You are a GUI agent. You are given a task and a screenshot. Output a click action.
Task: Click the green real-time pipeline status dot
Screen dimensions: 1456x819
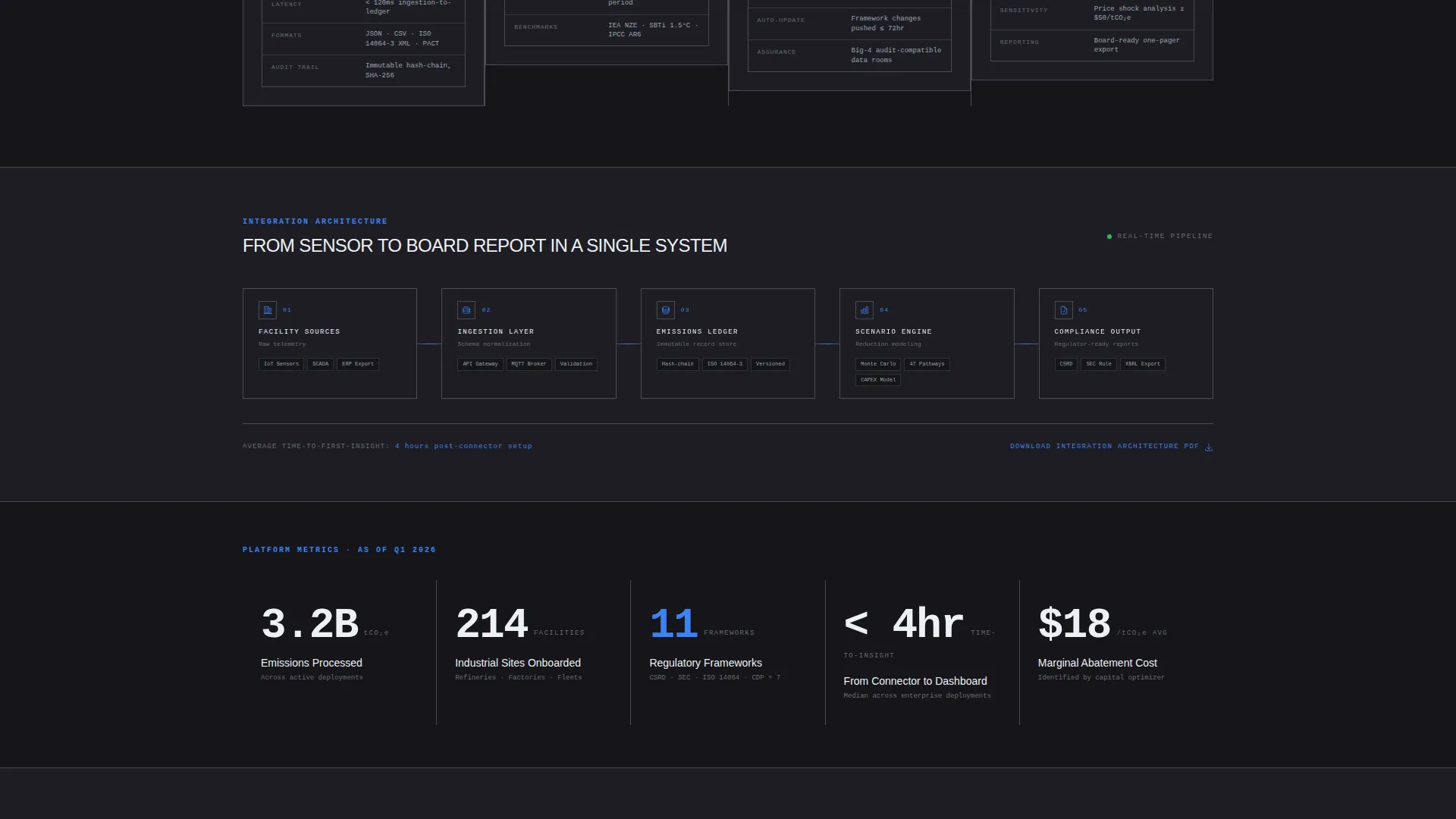point(1109,237)
